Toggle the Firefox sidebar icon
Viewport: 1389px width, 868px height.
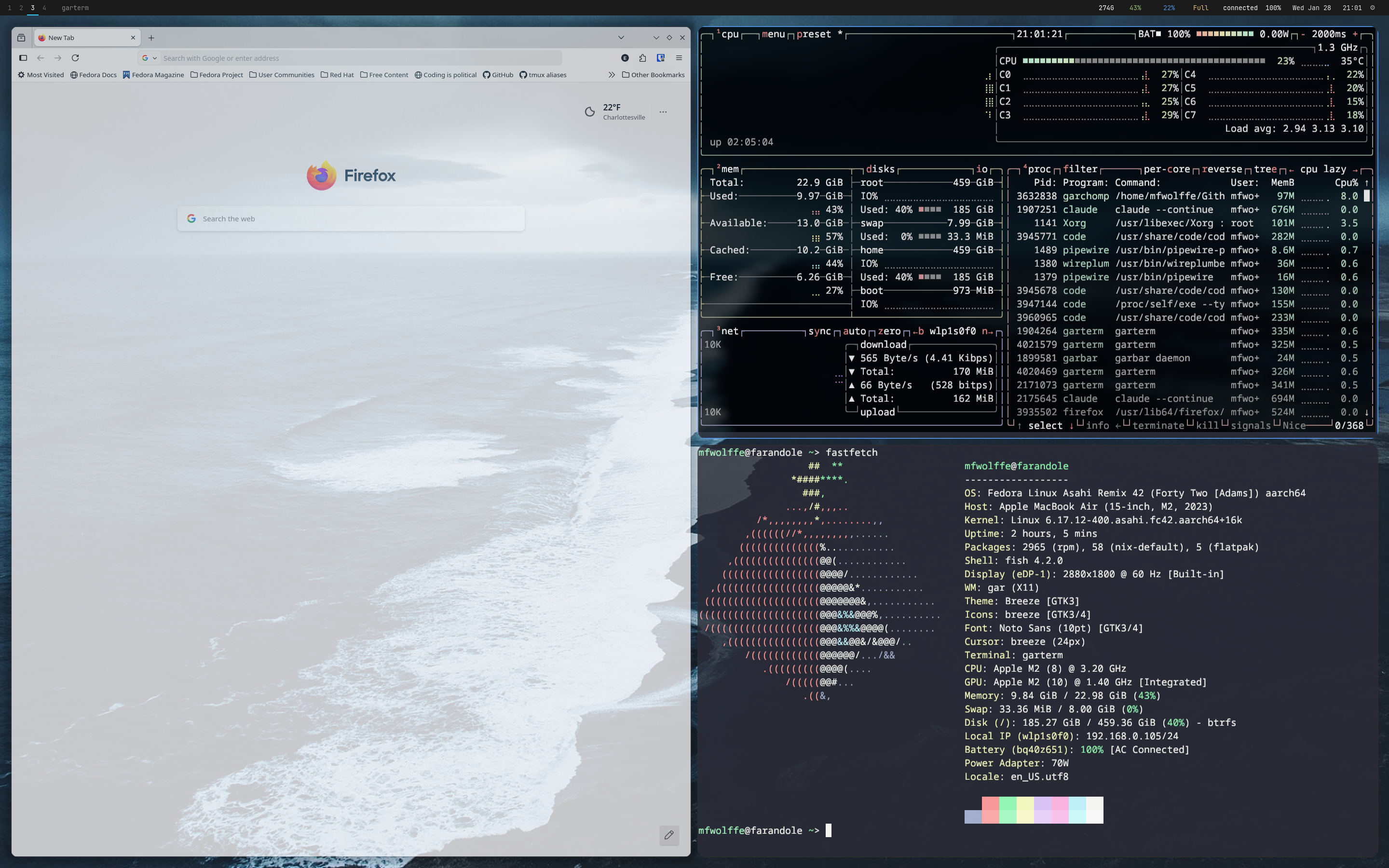[23, 58]
